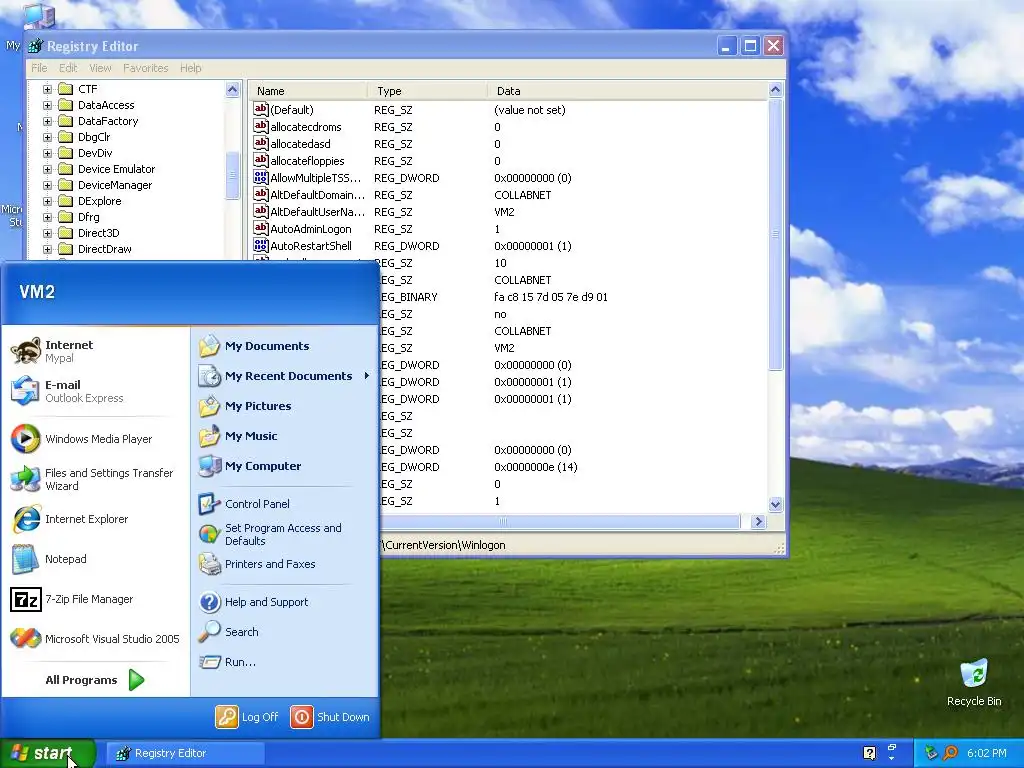Expand the DataFactory registry key
Viewport: 1024px width, 768px height.
[47, 121]
